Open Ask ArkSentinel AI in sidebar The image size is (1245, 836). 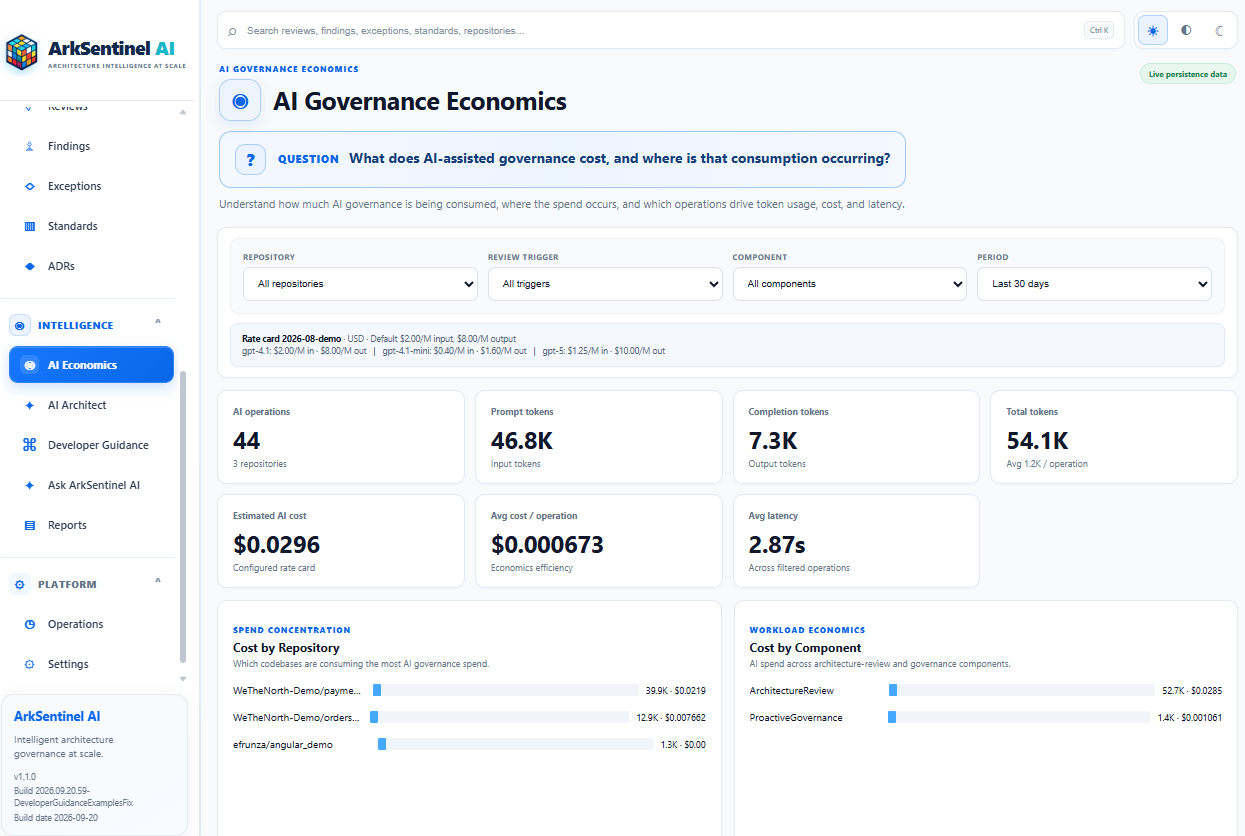click(91, 485)
